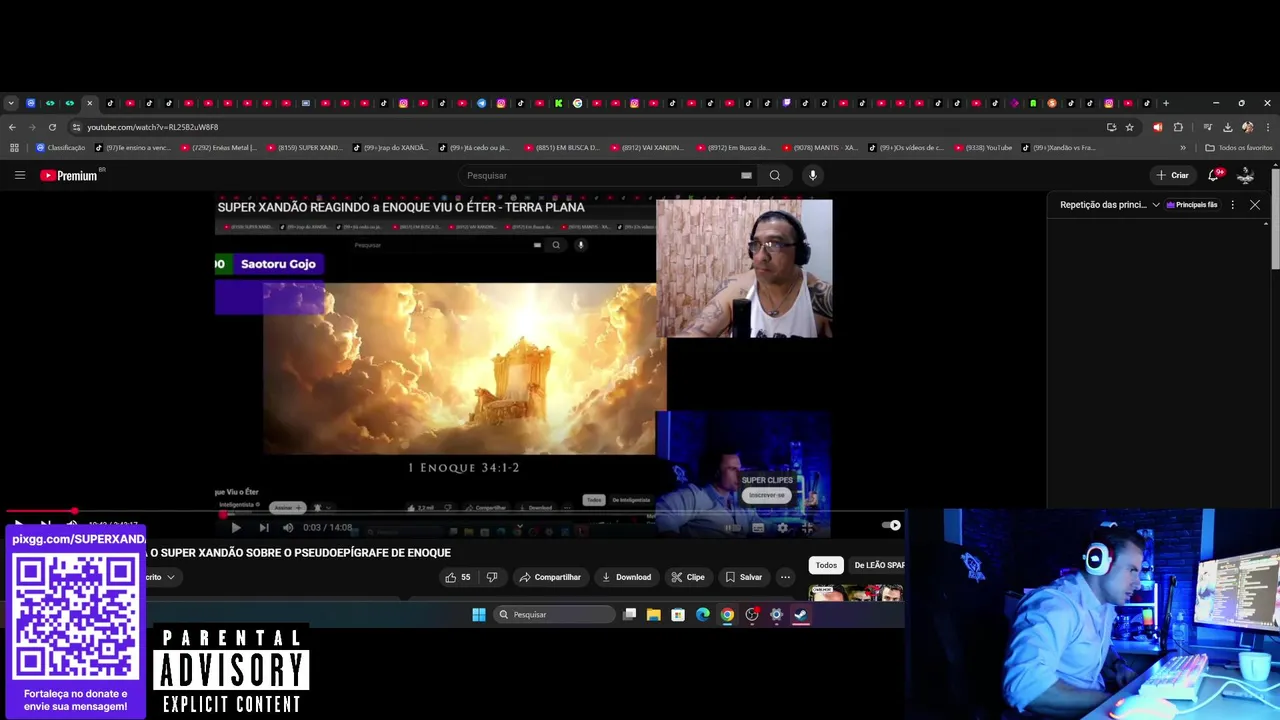This screenshot has height=720, width=1280.
Task: Open Todos os favoritos folder
Action: [x=1239, y=148]
